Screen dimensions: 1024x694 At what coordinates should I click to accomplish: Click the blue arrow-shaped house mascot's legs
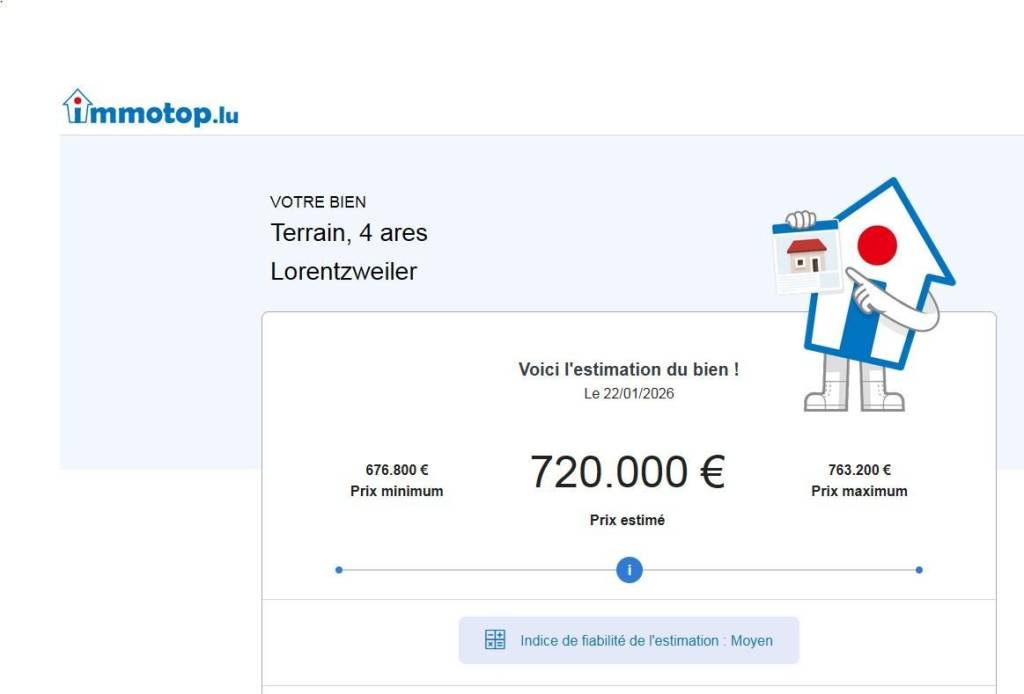[855, 383]
